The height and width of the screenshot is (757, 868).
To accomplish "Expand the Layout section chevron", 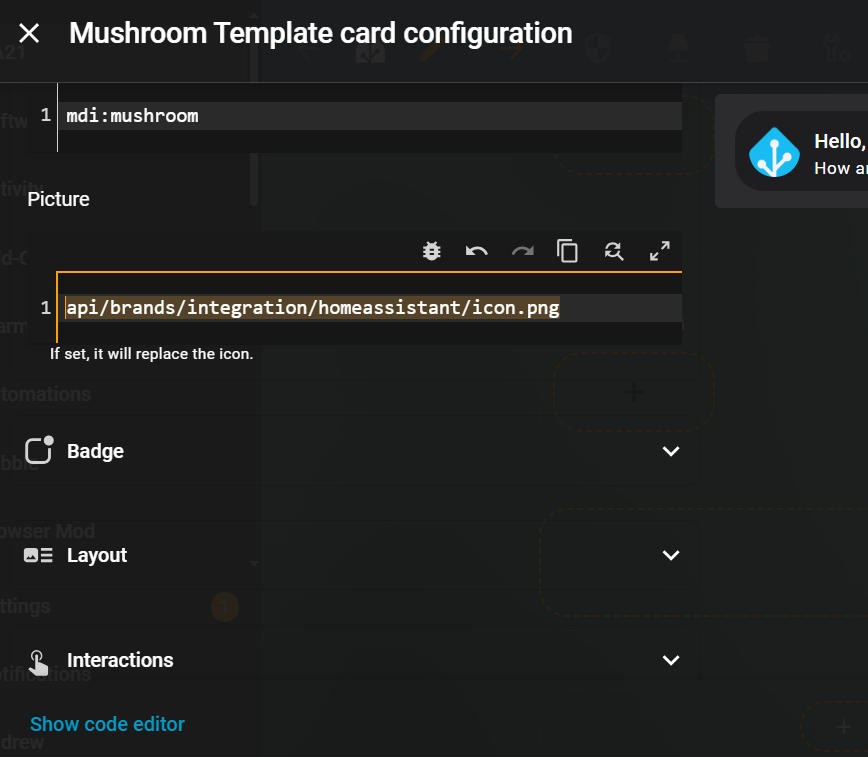I will tap(671, 555).
